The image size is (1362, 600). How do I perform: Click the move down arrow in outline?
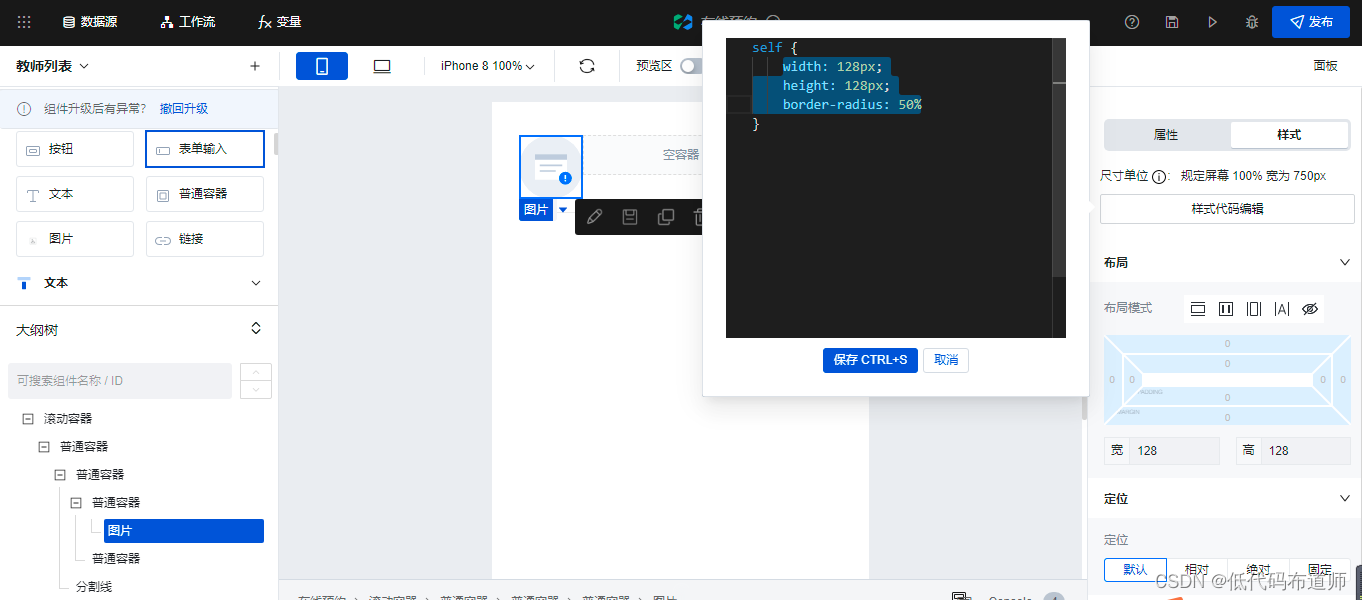click(x=256, y=390)
